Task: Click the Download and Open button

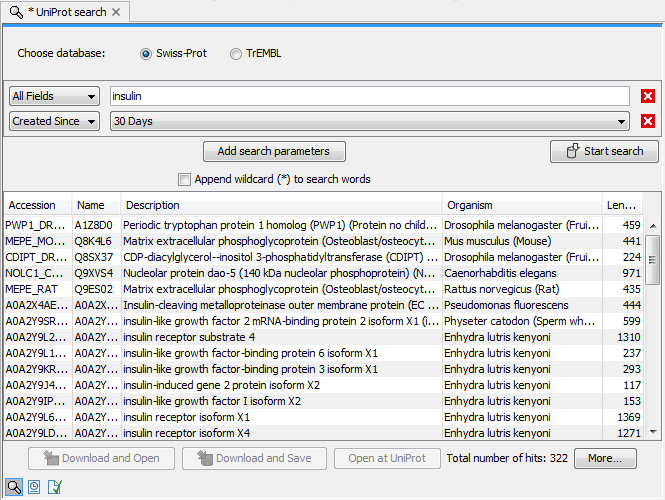Action: [x=101, y=458]
